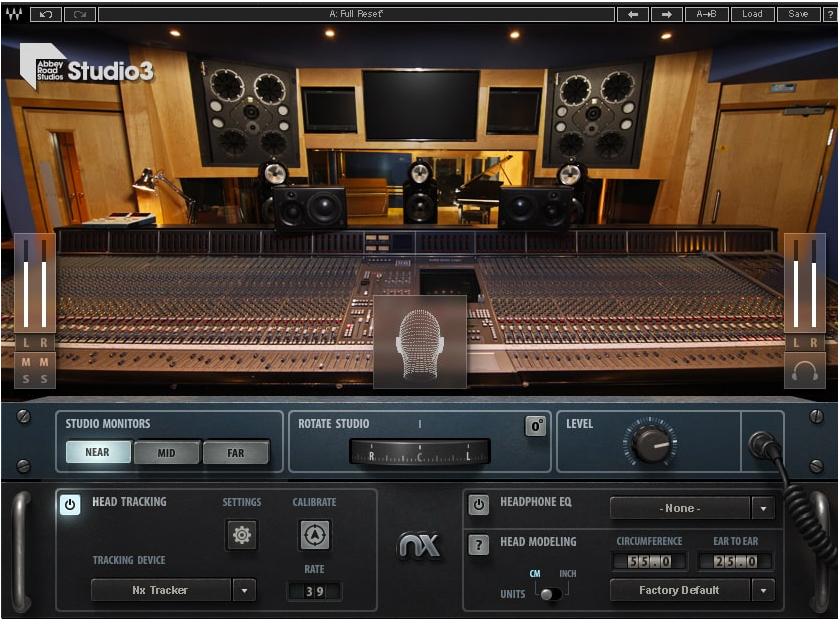
Task: Click the Load preset button
Action: [752, 14]
